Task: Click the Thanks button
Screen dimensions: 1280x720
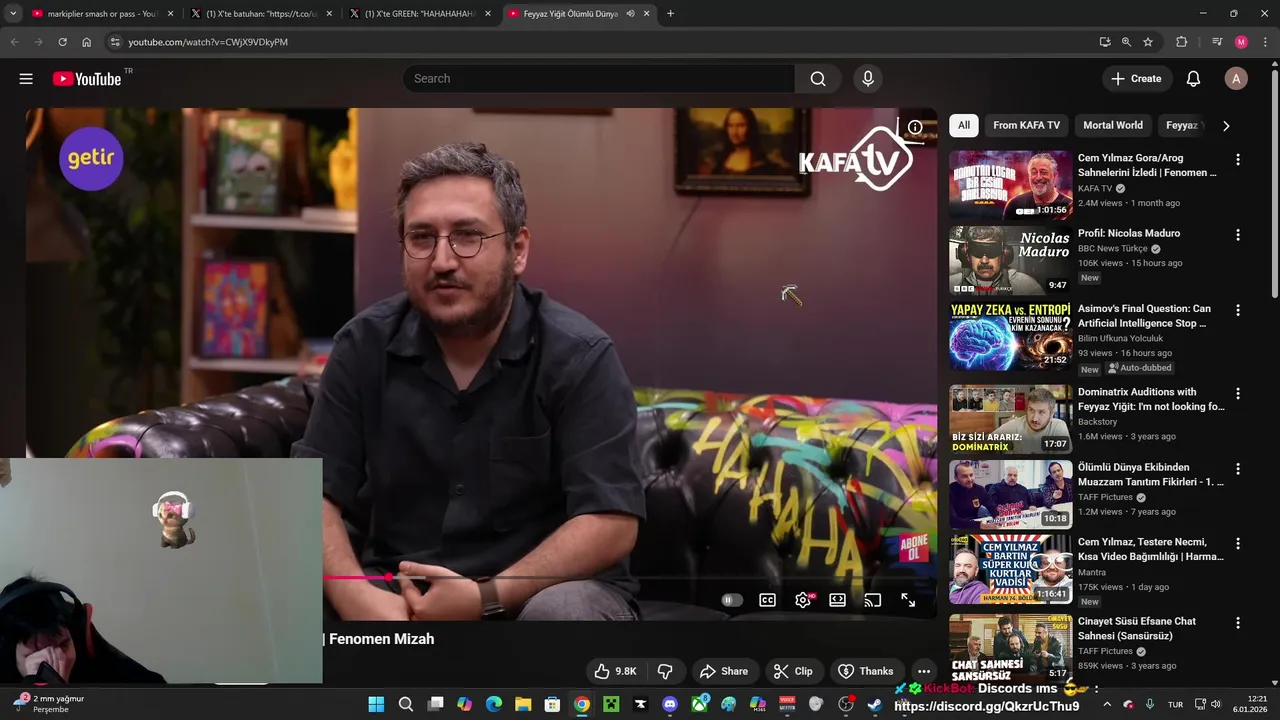Action: 865,671
